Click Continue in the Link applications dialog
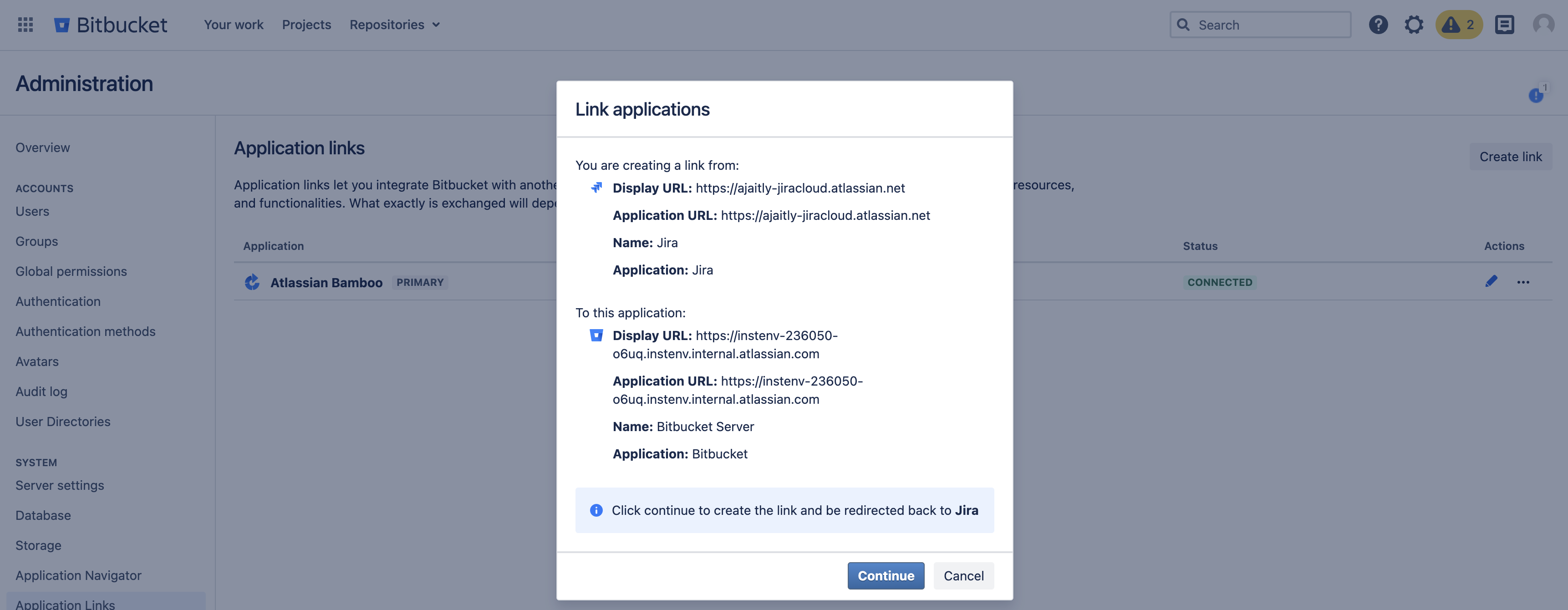 [886, 575]
